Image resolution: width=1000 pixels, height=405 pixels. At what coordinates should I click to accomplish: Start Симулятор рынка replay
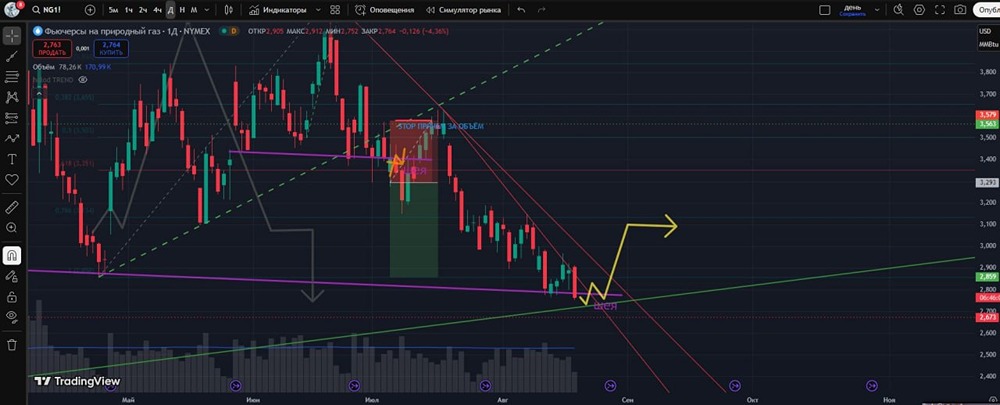(464, 10)
